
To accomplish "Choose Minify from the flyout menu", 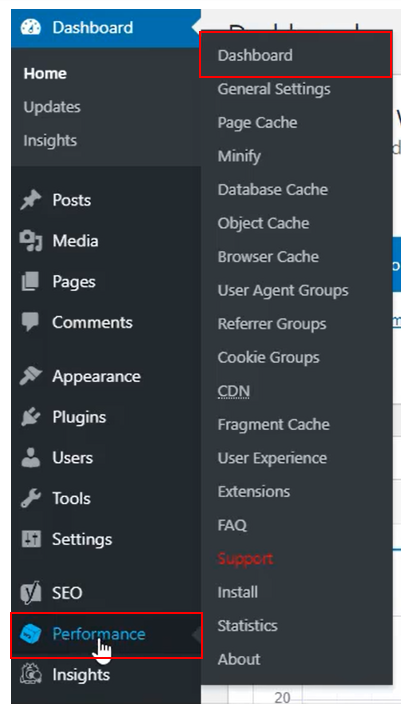I will 239,156.
